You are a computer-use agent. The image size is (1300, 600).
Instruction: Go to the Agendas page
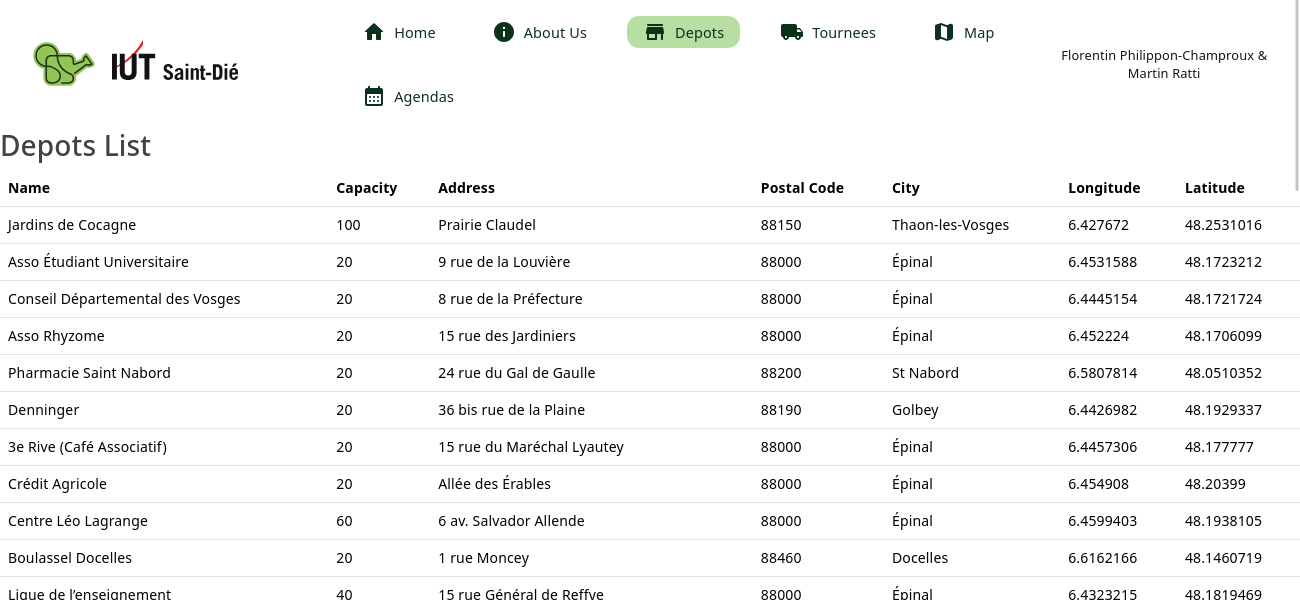[423, 97]
